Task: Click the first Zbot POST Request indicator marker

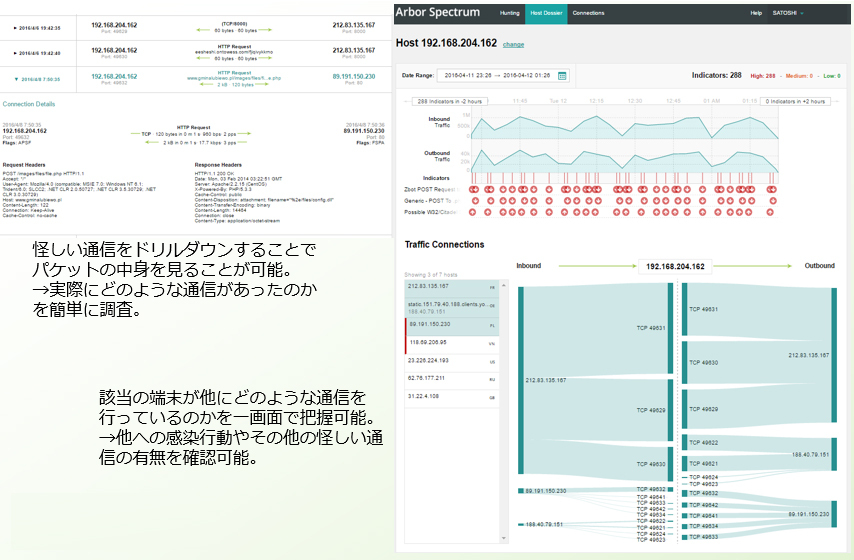Action: pyautogui.click(x=473, y=190)
